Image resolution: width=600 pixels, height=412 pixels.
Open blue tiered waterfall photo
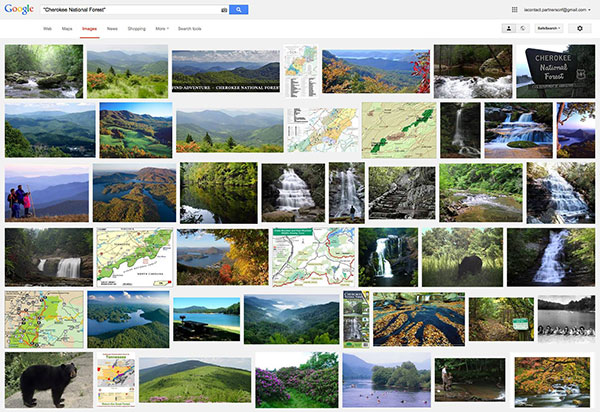click(x=518, y=130)
